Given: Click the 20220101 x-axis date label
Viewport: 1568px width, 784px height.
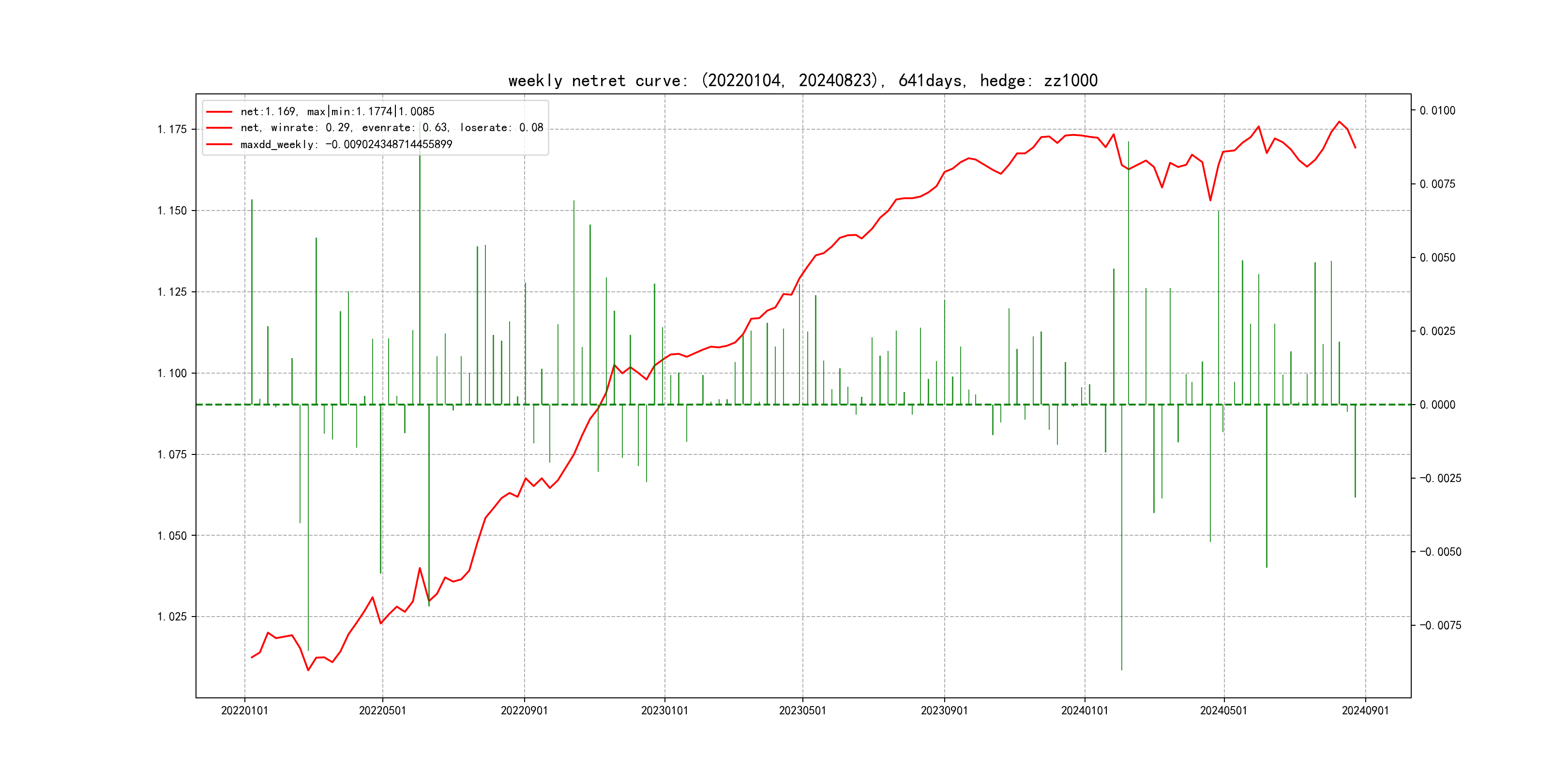Looking at the screenshot, I should click(x=245, y=710).
